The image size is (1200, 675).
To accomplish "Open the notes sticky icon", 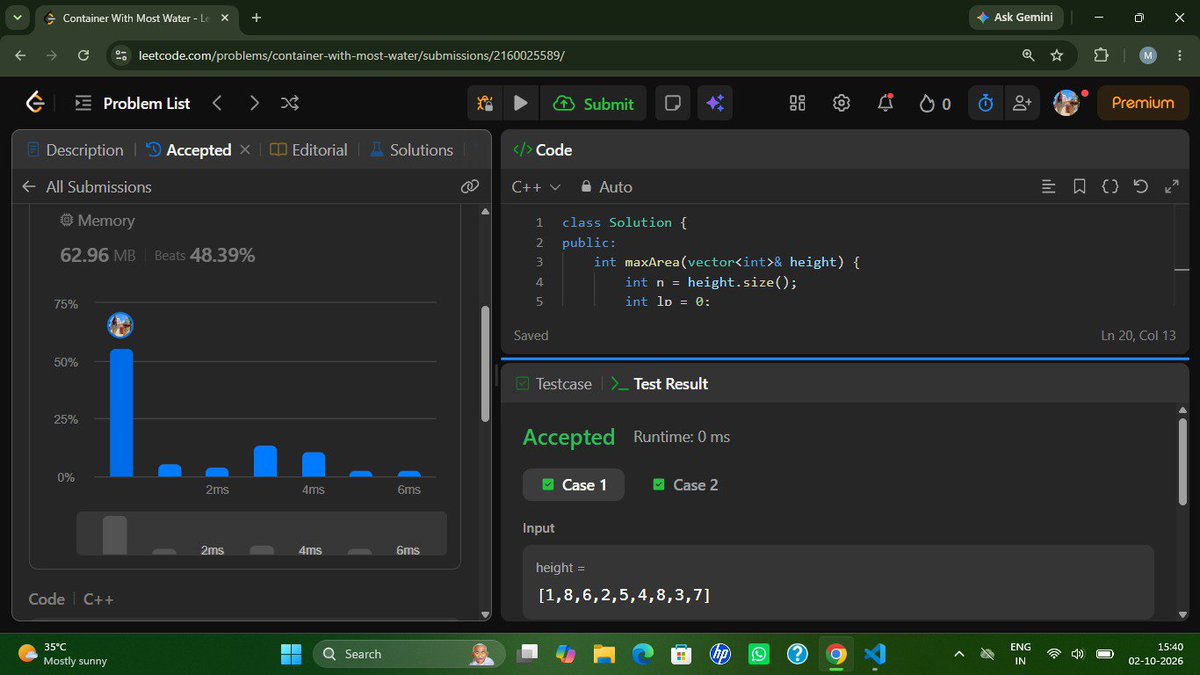I will tap(673, 103).
